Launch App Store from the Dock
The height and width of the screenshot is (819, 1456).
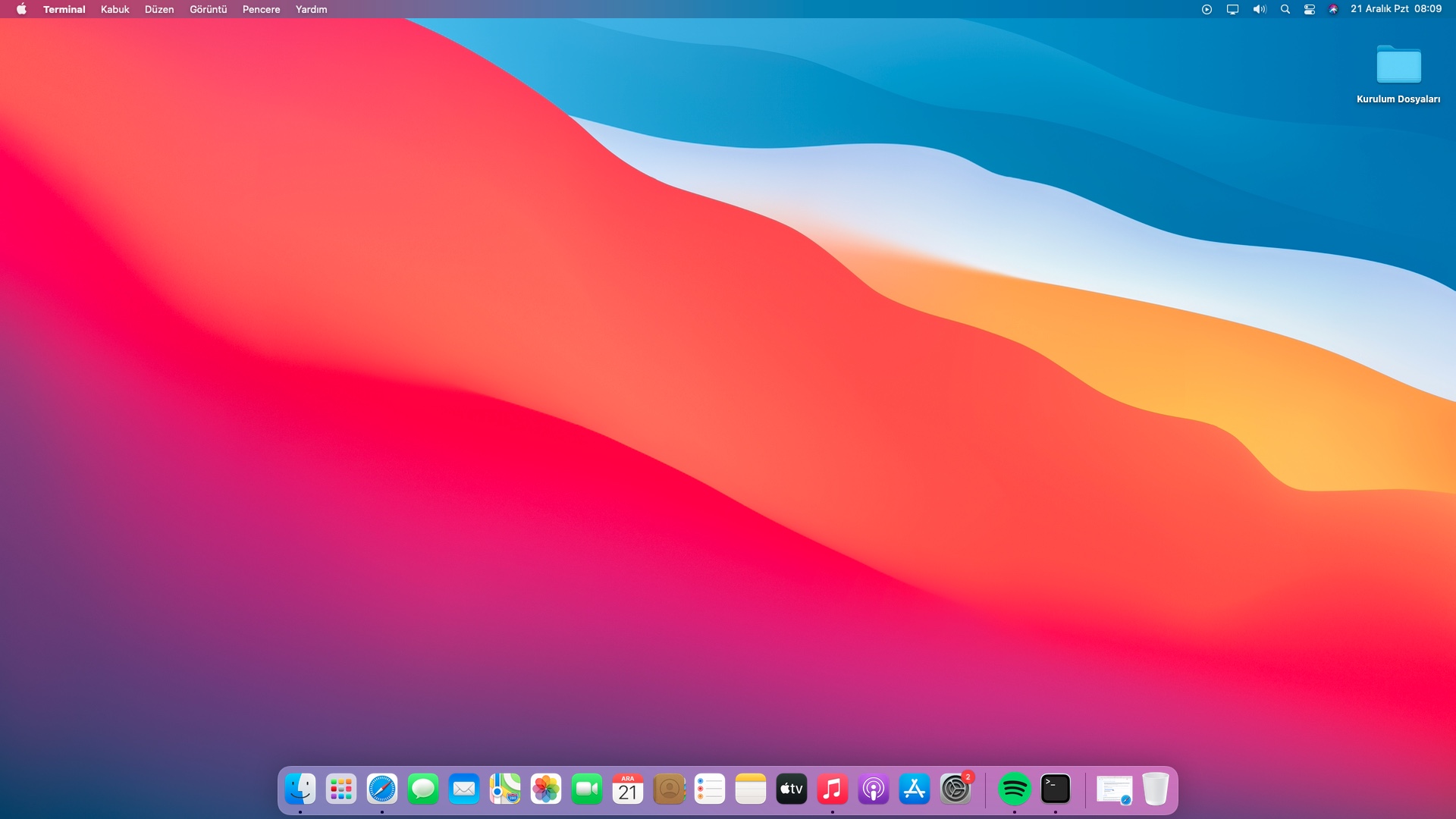(915, 789)
